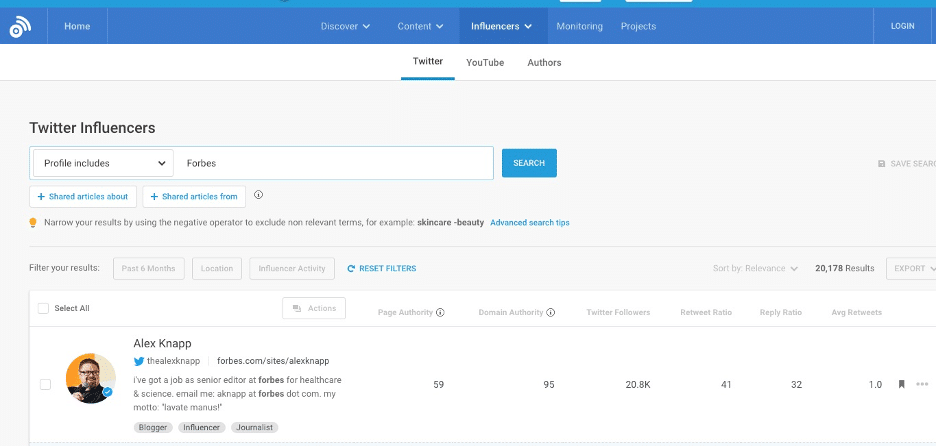Click the Page Authority info icon
Screen dimensions: 936x446
coord(440,312)
